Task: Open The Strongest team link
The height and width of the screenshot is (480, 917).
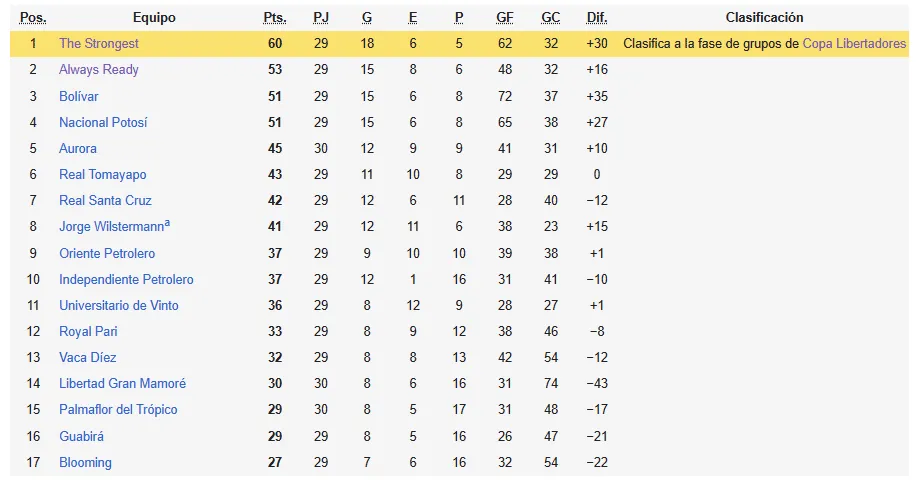Action: pos(99,43)
